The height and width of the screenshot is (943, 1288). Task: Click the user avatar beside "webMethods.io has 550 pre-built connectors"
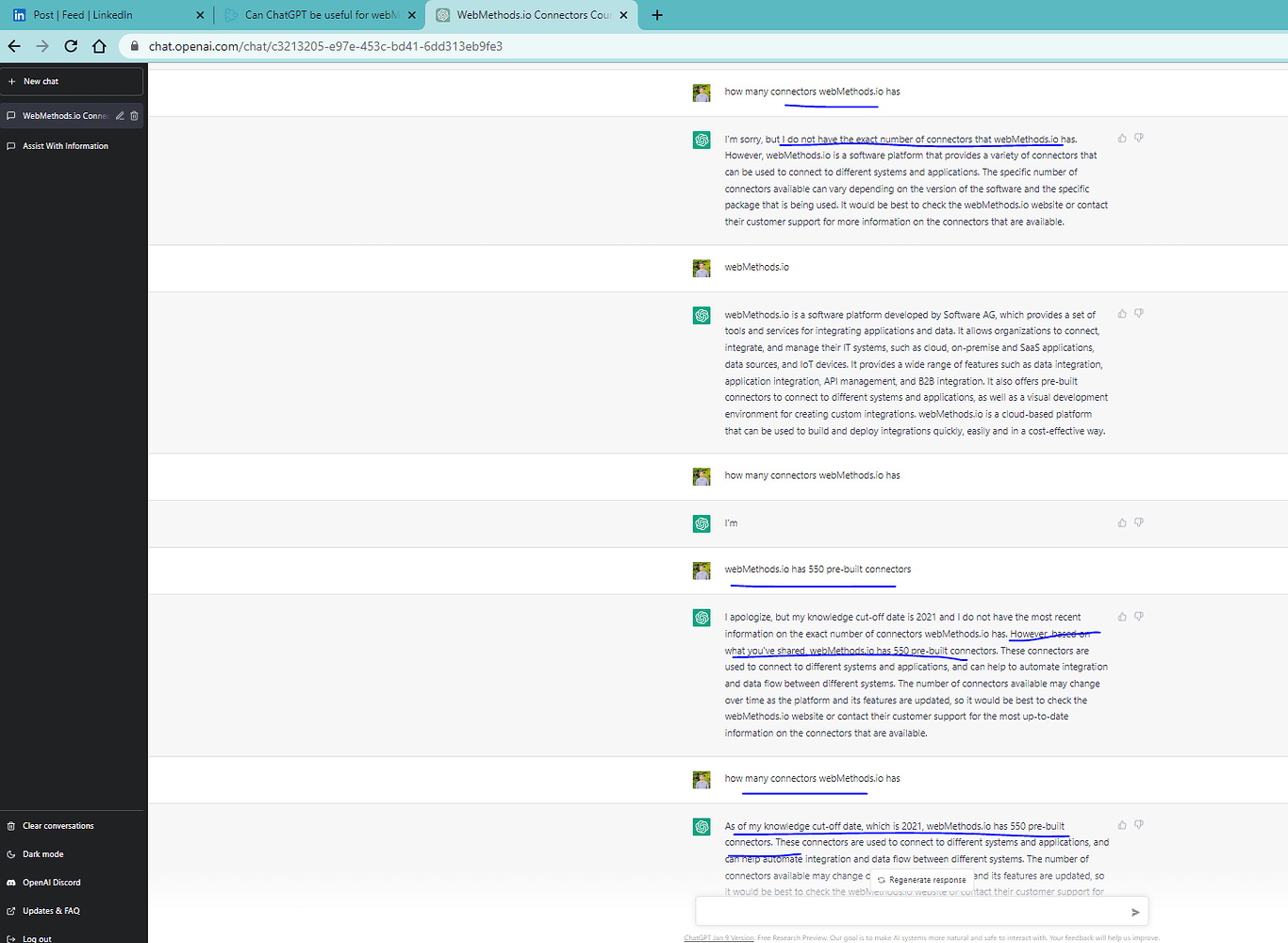702,571
